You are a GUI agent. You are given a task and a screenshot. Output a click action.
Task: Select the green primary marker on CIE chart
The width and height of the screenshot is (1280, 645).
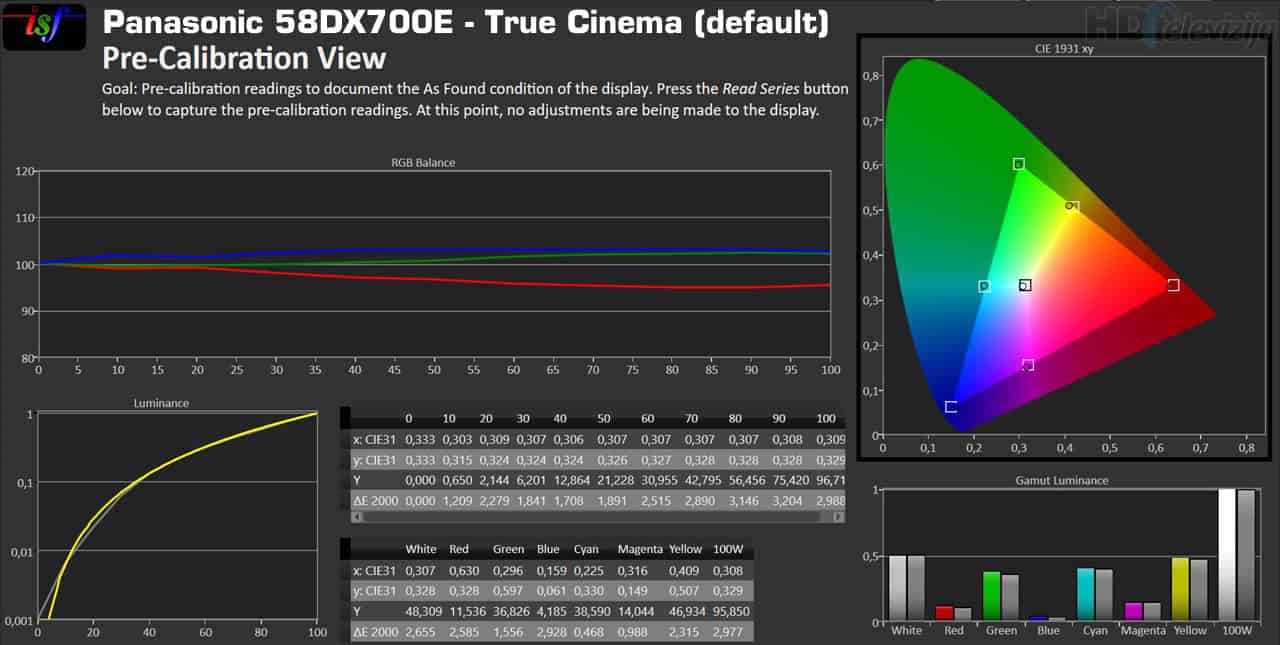1018,164
